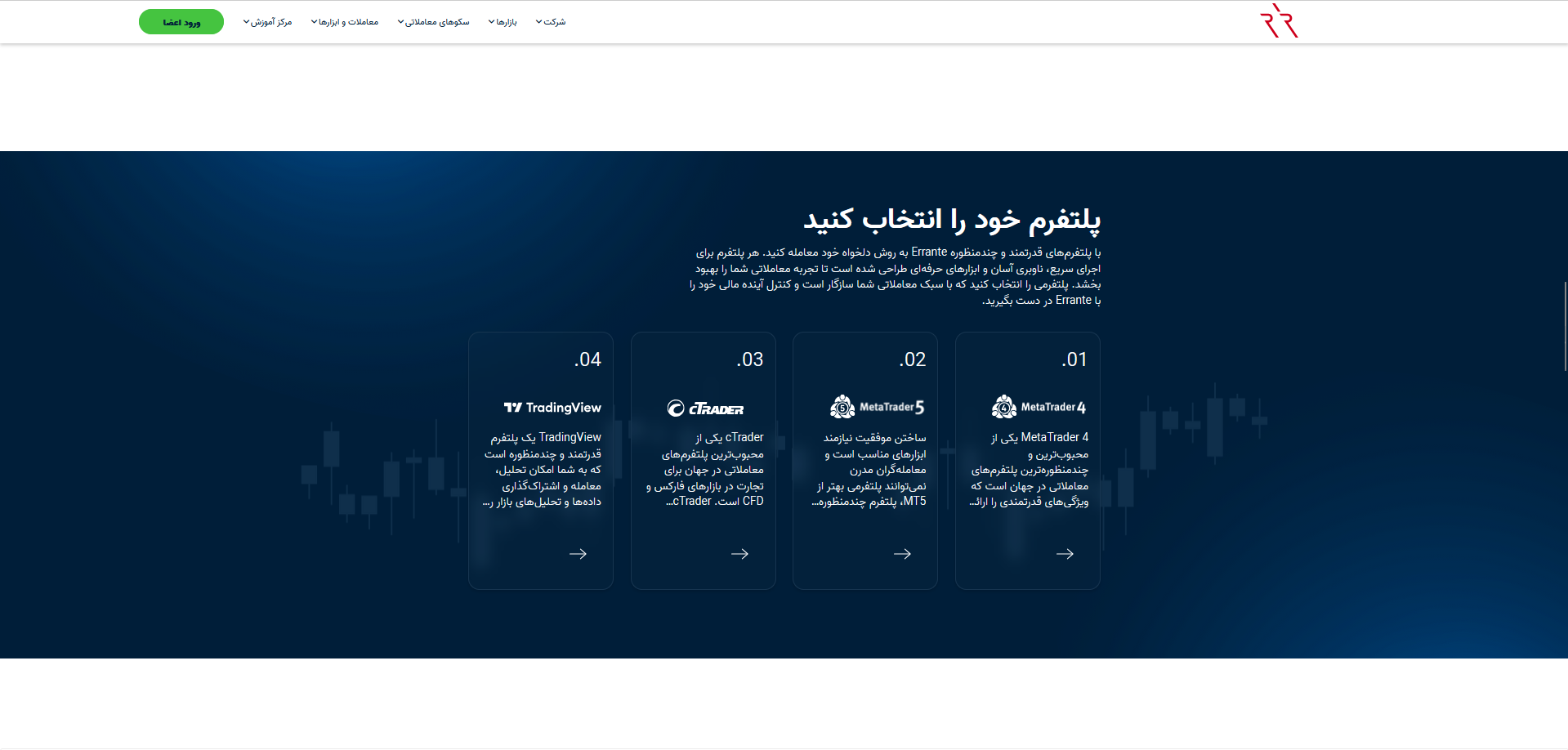Image resolution: width=1568 pixels, height=750 pixels.
Task: Click the heading پلتفرم خود را انتخاب کنید
Action: [x=952, y=219]
